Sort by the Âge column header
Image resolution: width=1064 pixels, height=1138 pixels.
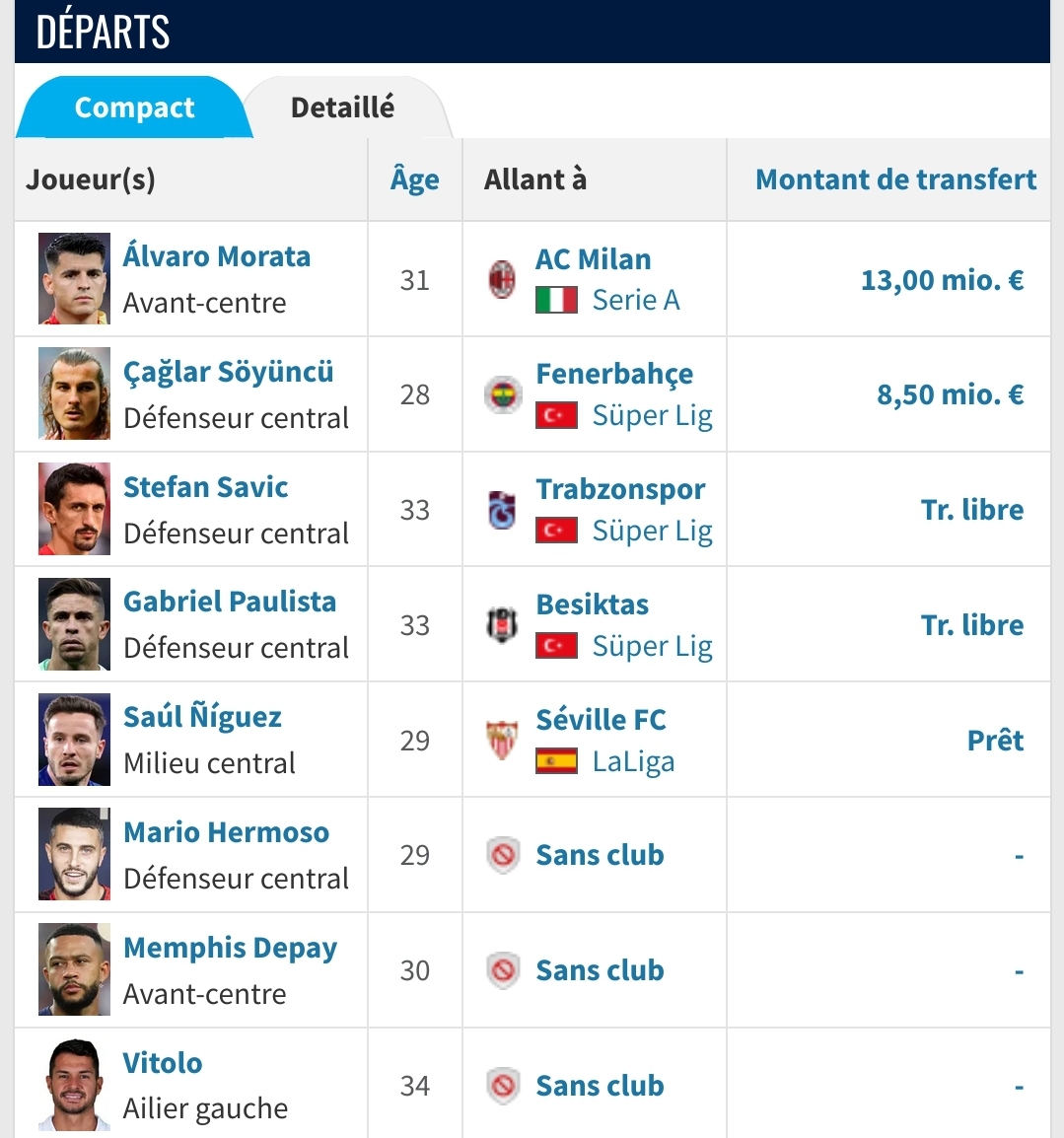click(414, 179)
